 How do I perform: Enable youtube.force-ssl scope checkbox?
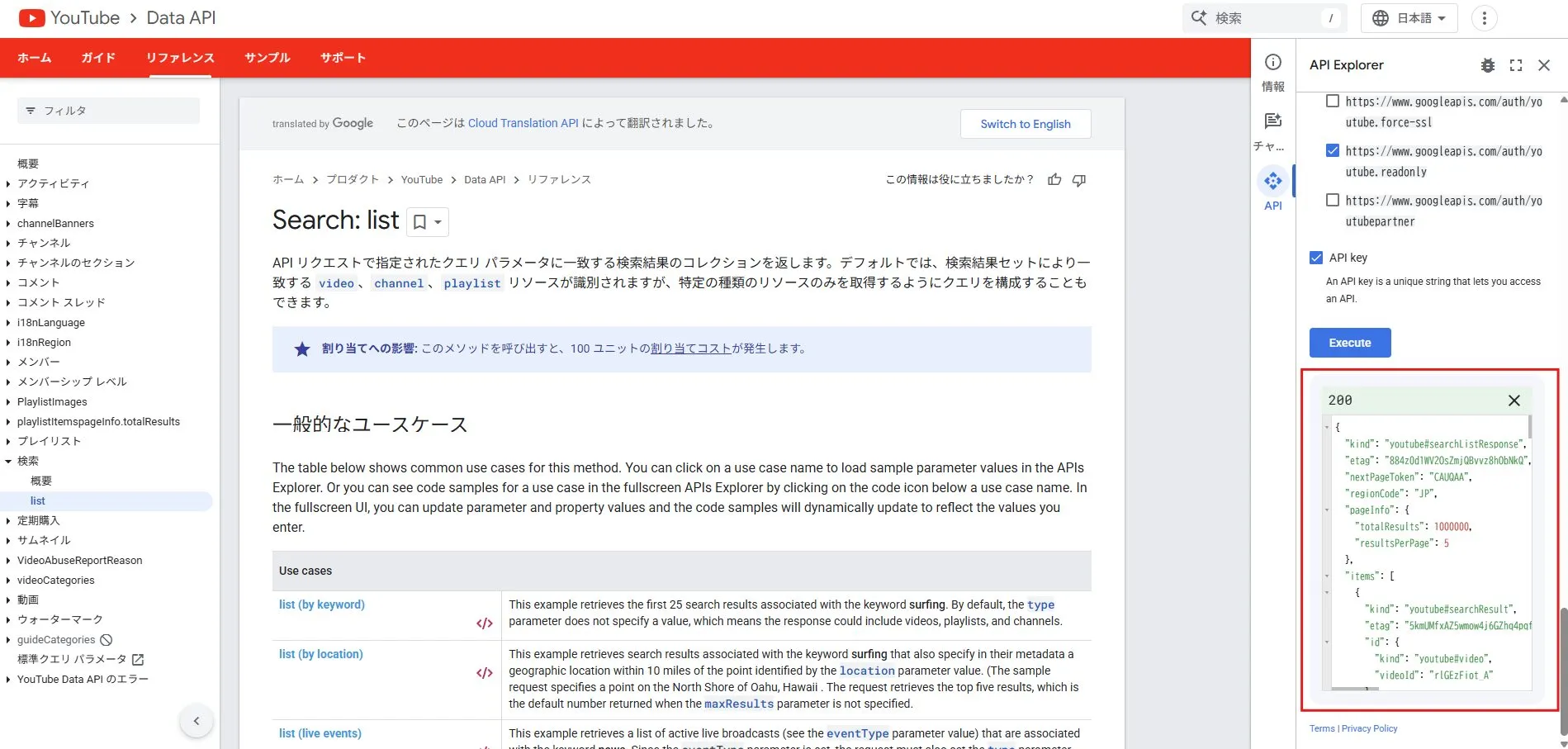(1333, 102)
